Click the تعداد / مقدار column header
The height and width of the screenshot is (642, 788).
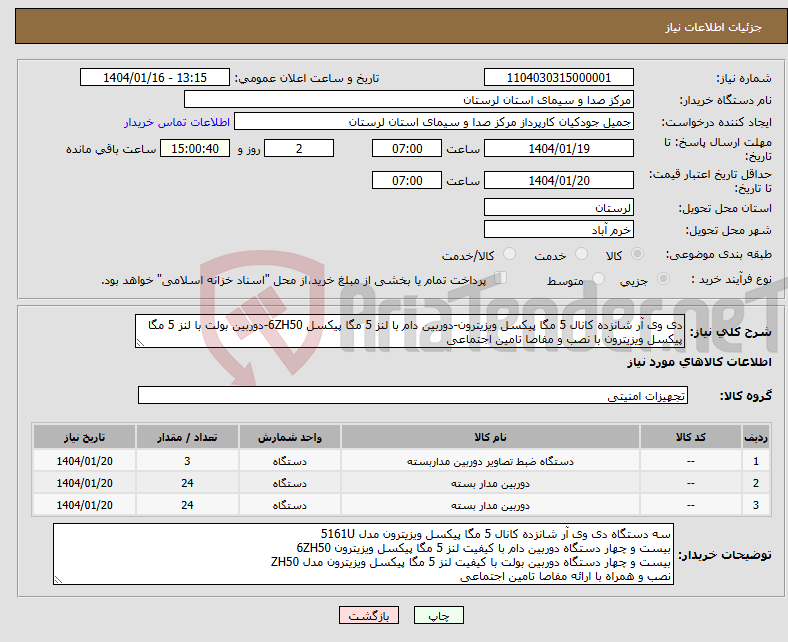(x=187, y=437)
